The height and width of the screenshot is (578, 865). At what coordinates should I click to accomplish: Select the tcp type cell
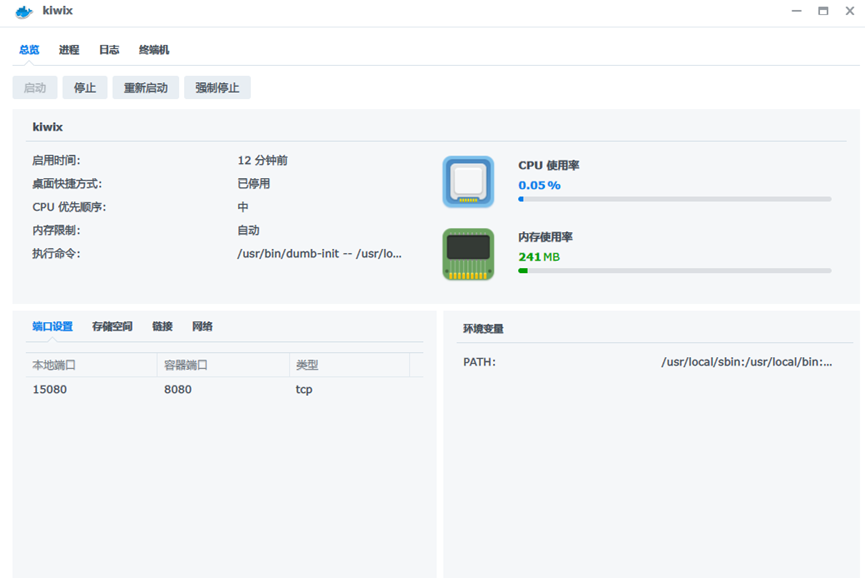304,389
